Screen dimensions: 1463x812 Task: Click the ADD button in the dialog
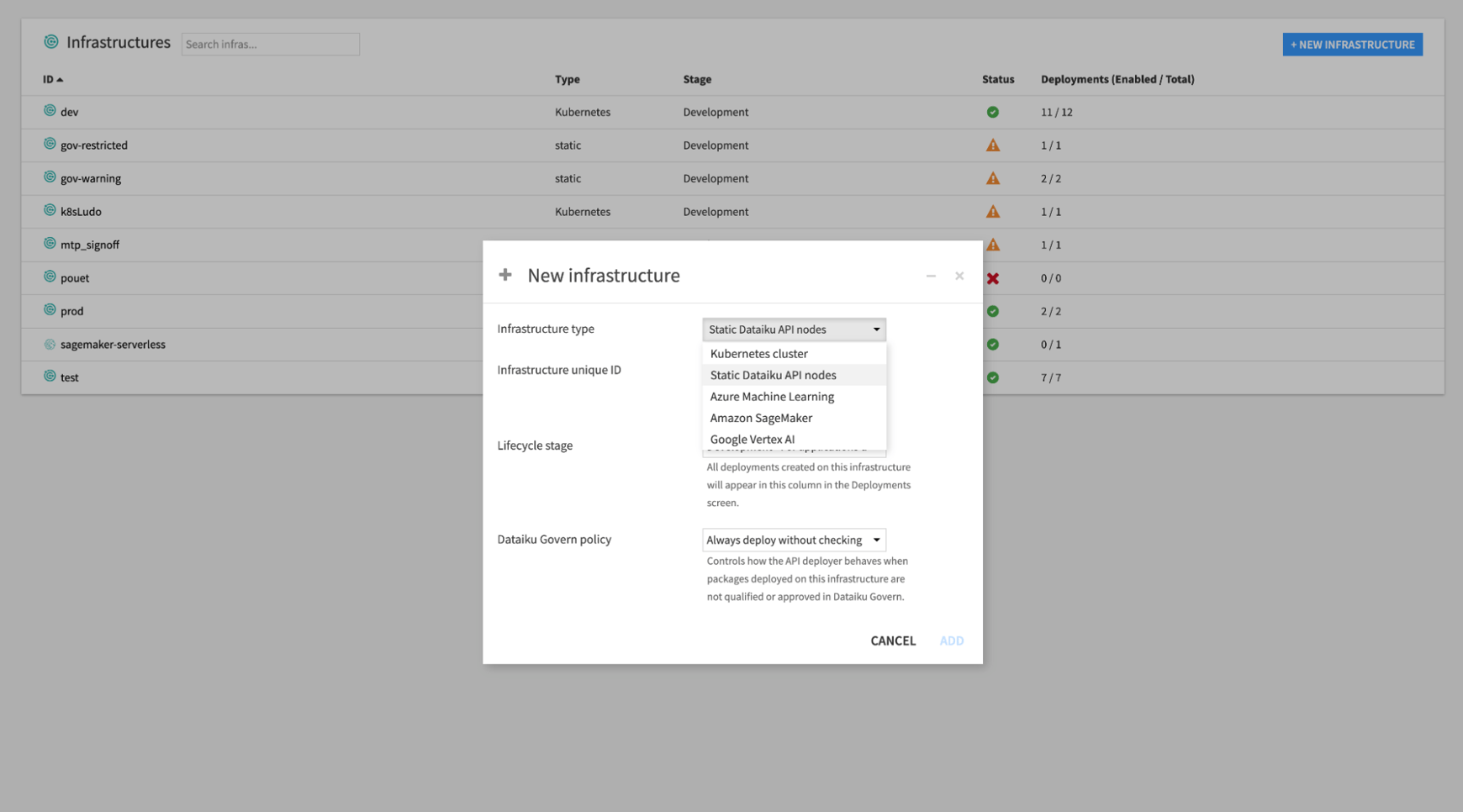click(951, 641)
